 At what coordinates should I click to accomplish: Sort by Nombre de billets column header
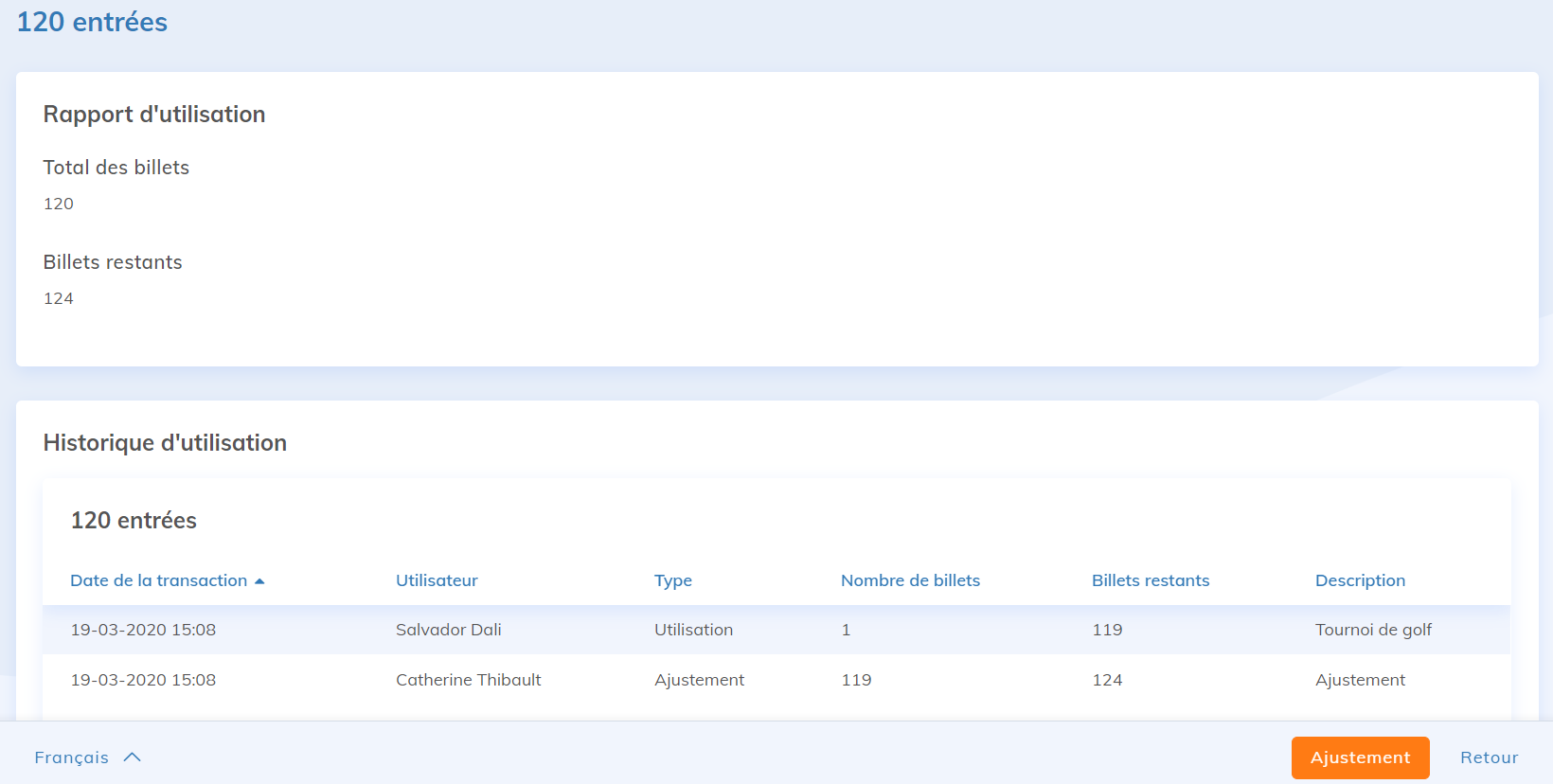[910, 580]
